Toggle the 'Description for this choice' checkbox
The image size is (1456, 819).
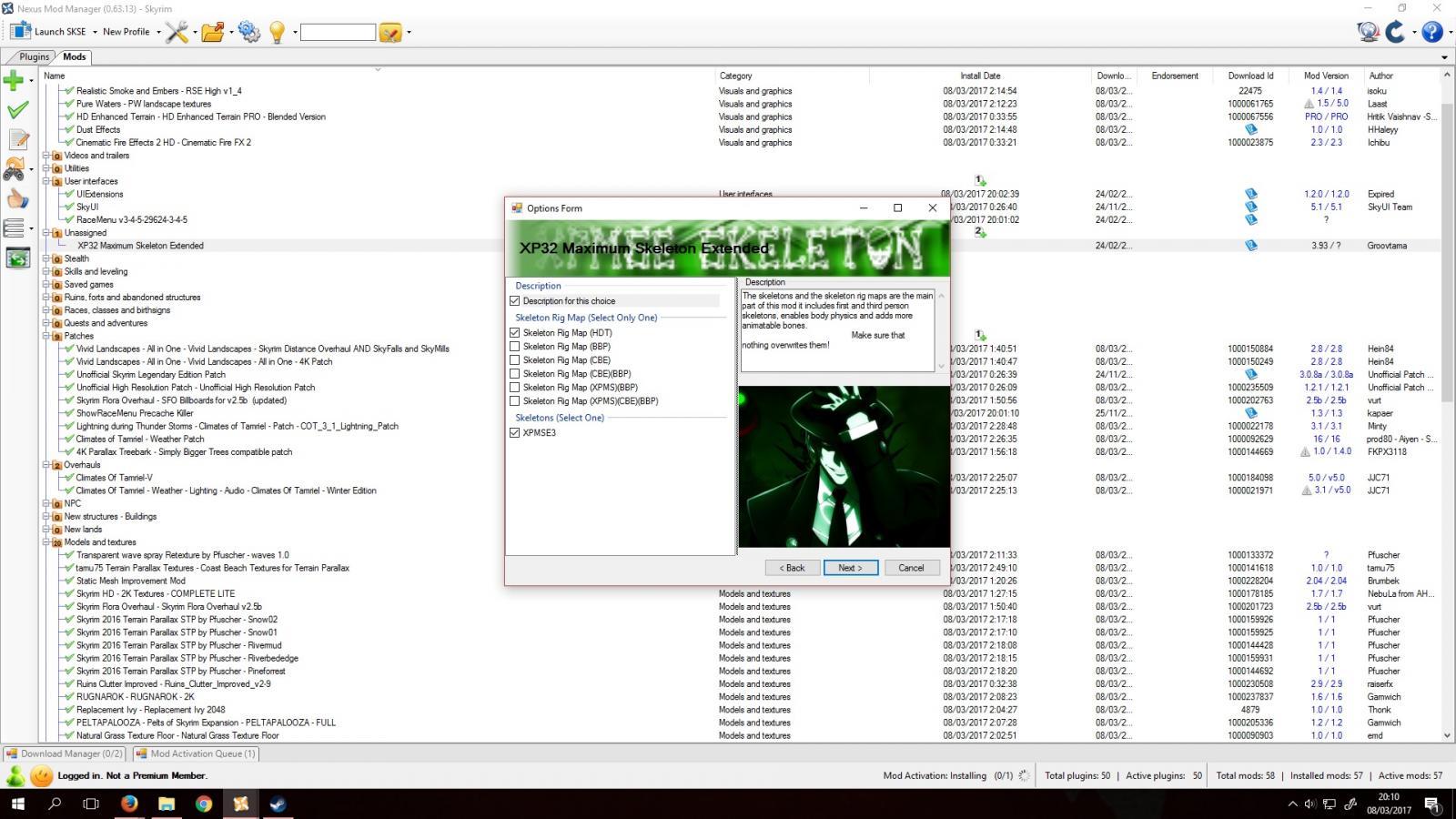click(x=515, y=301)
